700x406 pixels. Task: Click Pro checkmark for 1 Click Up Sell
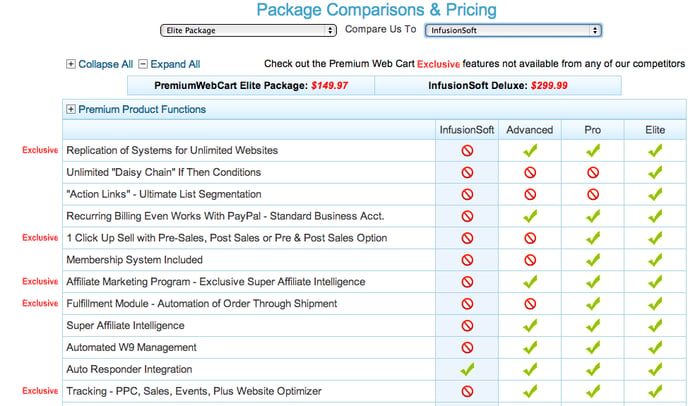pos(593,238)
